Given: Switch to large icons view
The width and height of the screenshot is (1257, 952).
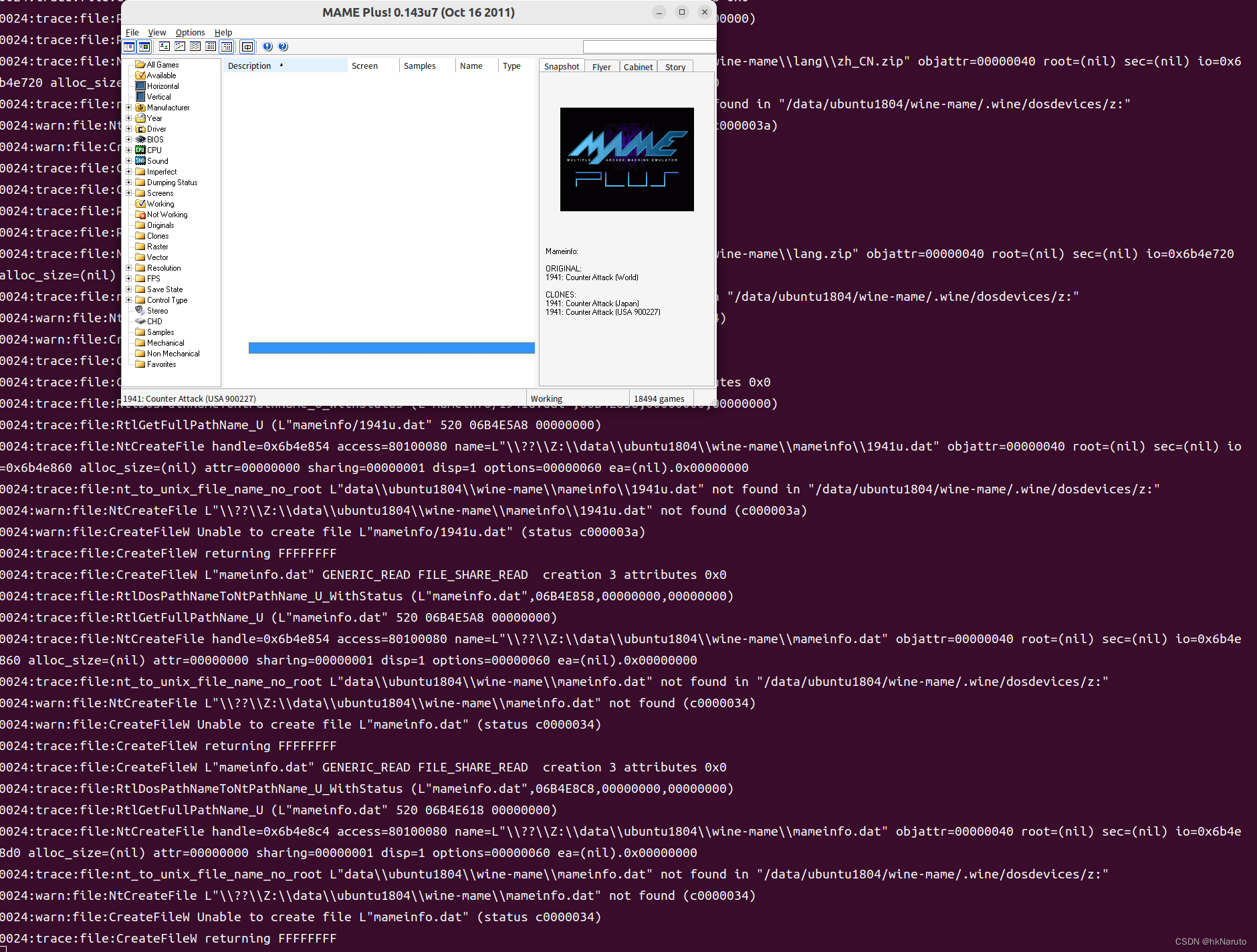Looking at the screenshot, I should tap(164, 47).
